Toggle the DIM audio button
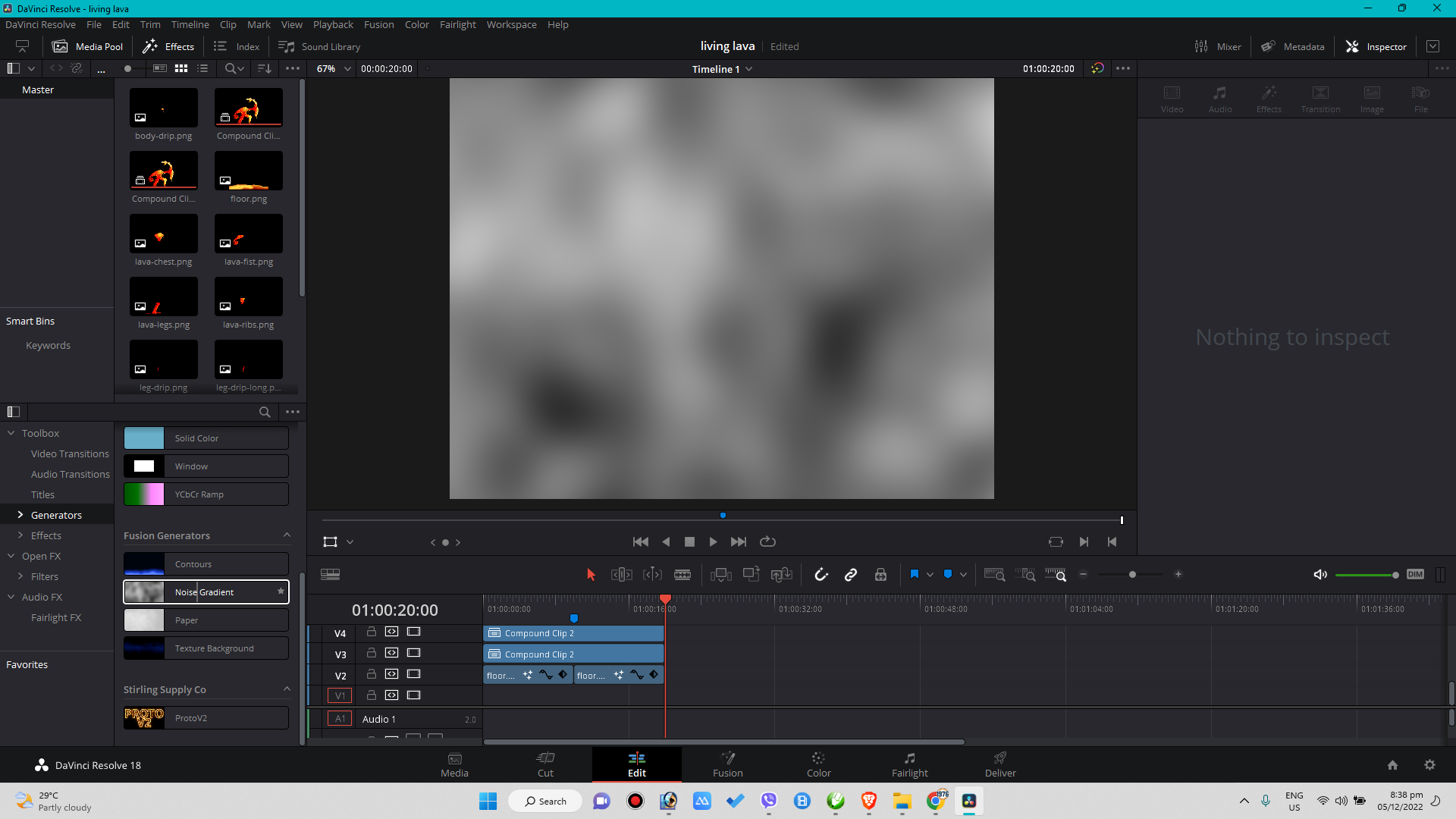Viewport: 1456px width, 819px height. click(x=1415, y=574)
